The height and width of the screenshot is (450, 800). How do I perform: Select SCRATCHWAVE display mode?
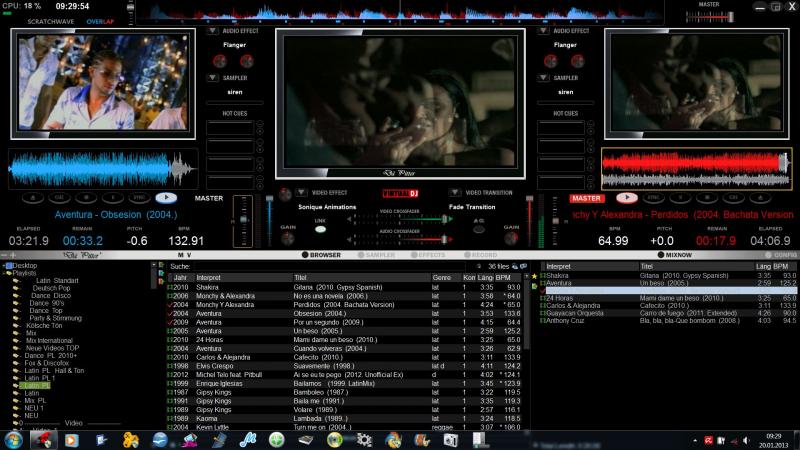click(51, 22)
